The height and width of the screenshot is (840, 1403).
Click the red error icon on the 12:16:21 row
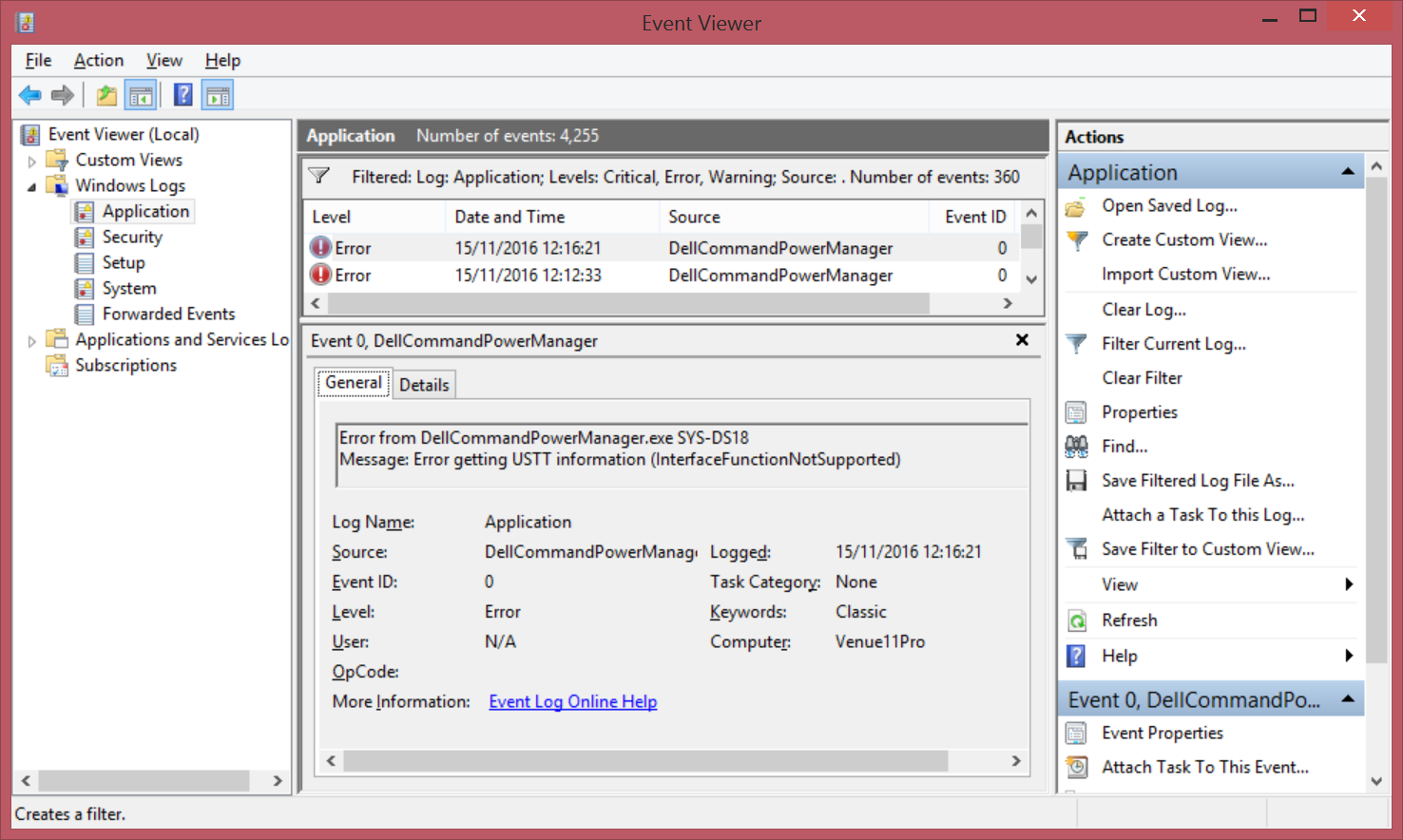pyautogui.click(x=320, y=248)
